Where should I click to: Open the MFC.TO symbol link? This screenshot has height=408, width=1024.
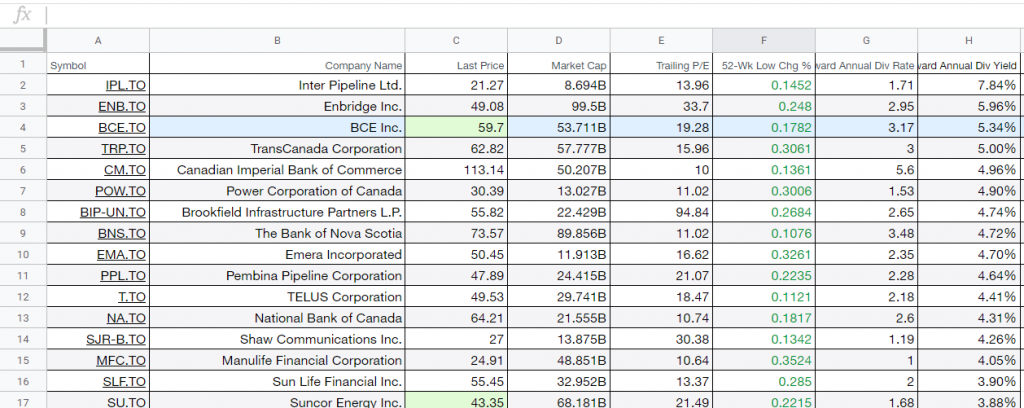coord(121,360)
